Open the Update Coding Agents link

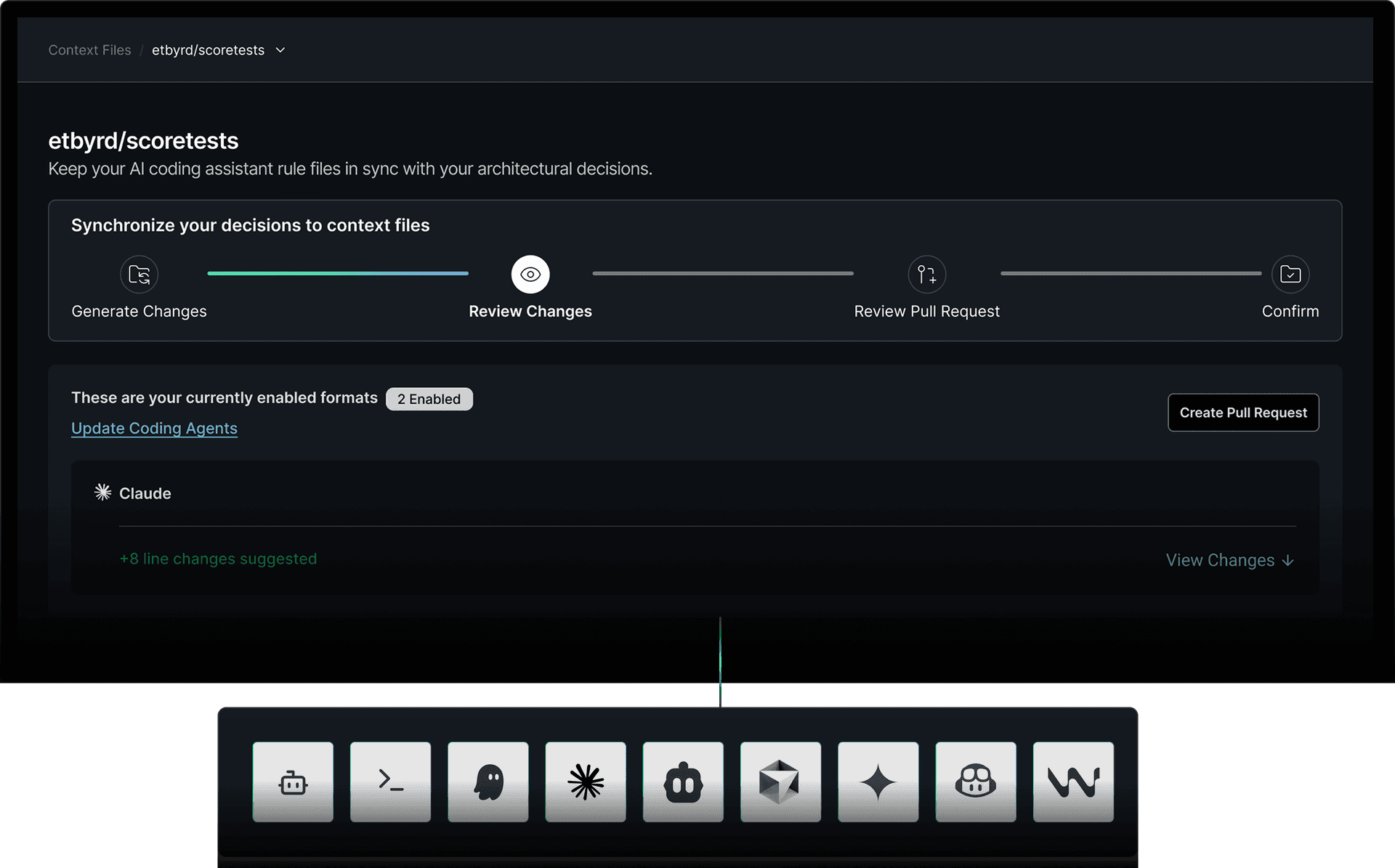click(x=154, y=429)
